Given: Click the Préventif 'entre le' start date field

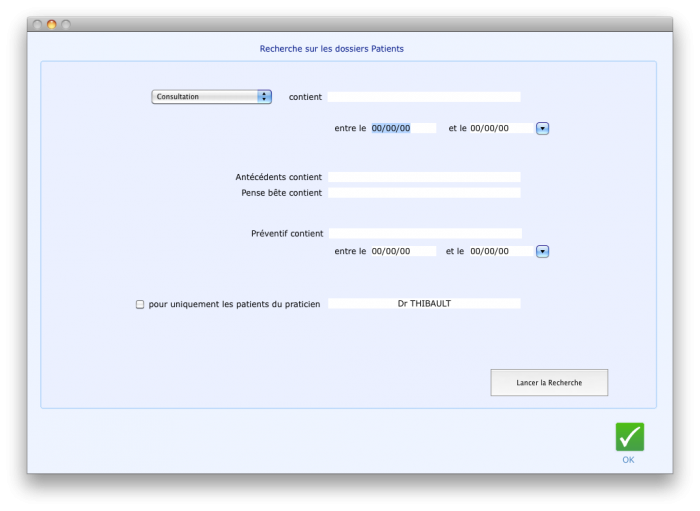Looking at the screenshot, I should coord(403,251).
